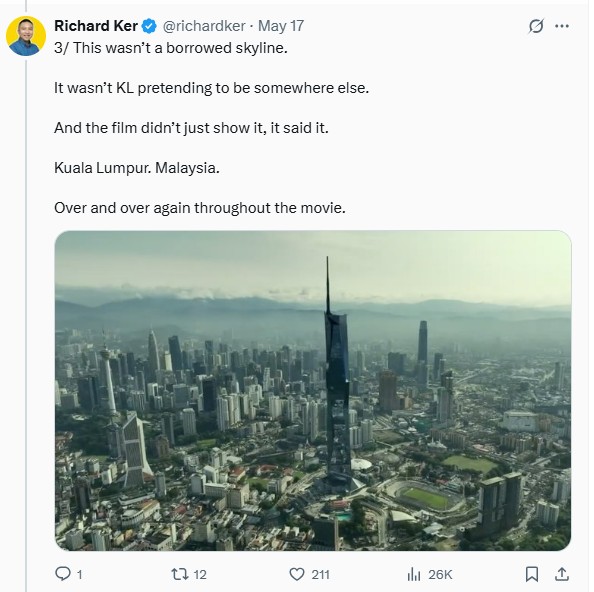Image resolution: width=594 pixels, height=592 pixels.
Task: Open the three-dot more options menu
Action: [562, 26]
